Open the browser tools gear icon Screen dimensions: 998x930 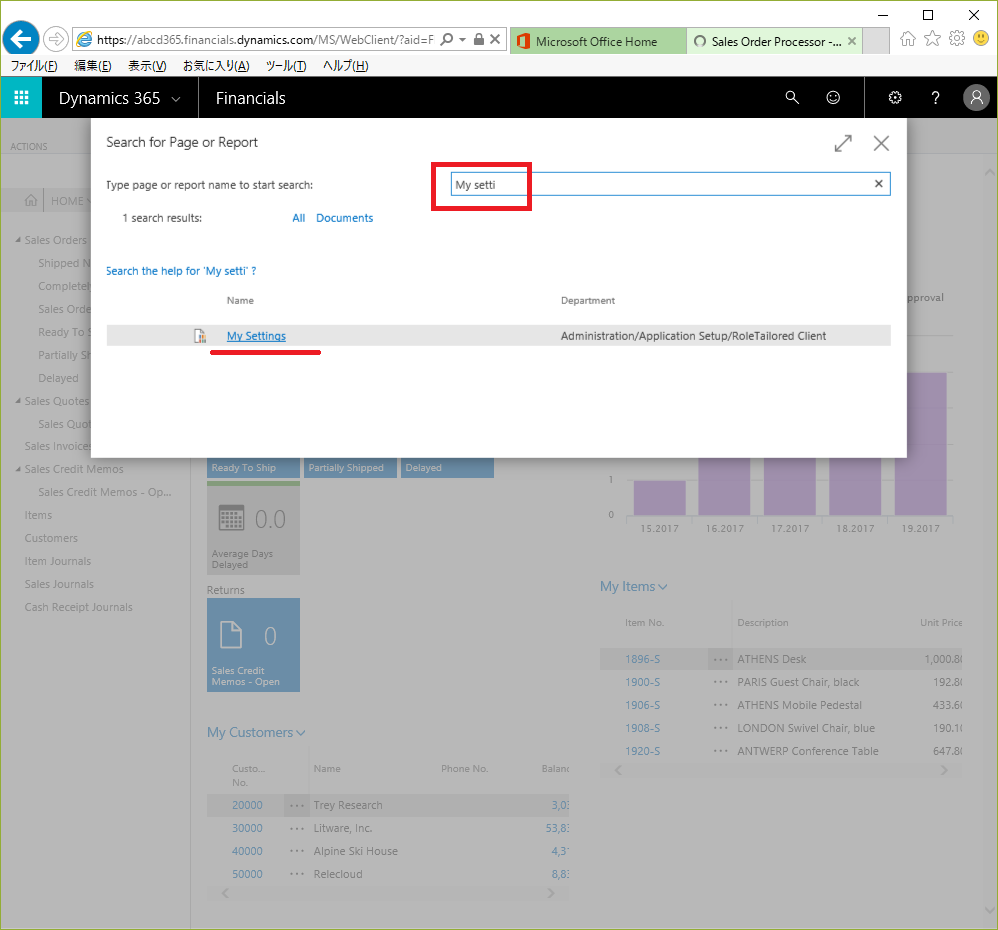coord(957,39)
